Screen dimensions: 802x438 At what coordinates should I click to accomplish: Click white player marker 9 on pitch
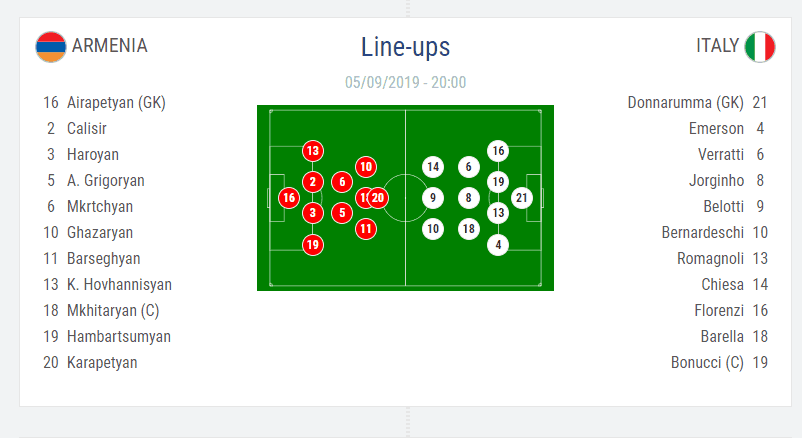[433, 198]
